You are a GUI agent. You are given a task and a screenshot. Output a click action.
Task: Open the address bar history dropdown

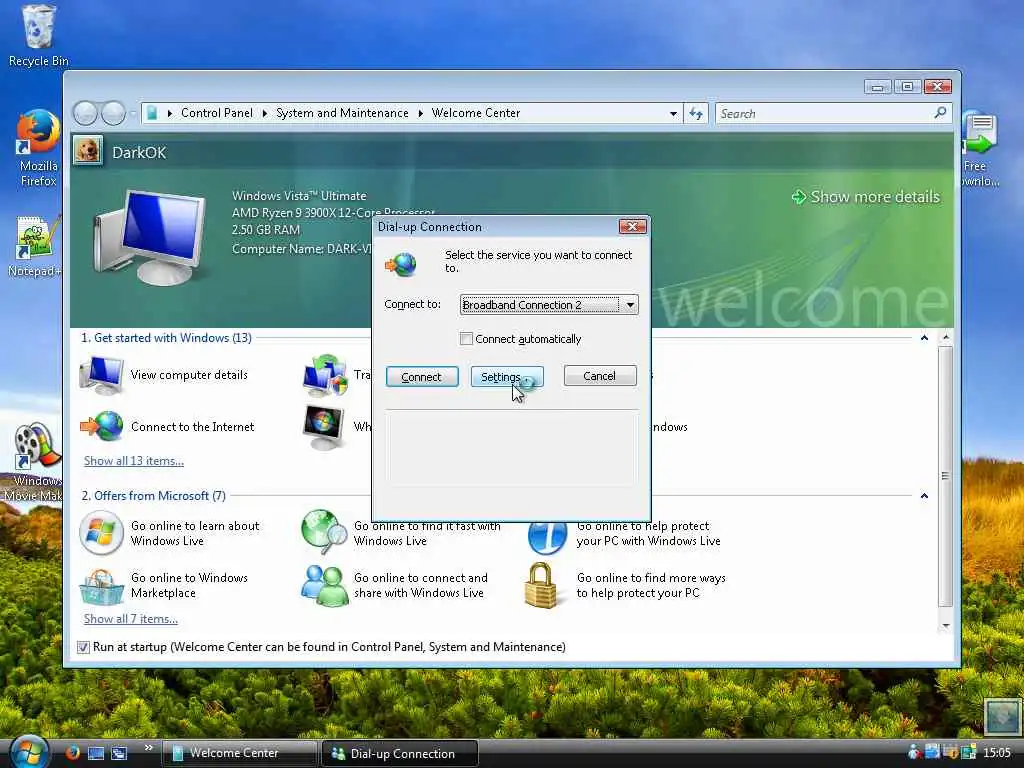(x=673, y=114)
